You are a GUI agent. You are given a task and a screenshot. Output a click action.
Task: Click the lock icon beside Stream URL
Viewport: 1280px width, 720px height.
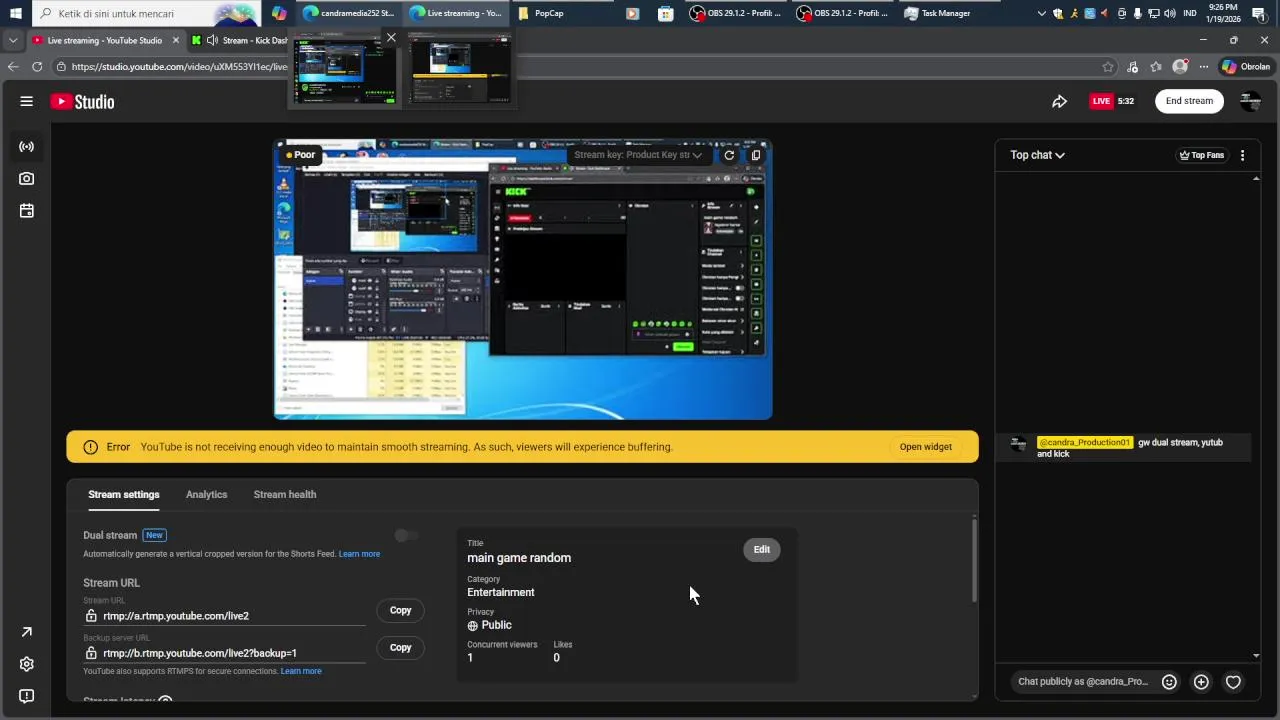pos(91,616)
